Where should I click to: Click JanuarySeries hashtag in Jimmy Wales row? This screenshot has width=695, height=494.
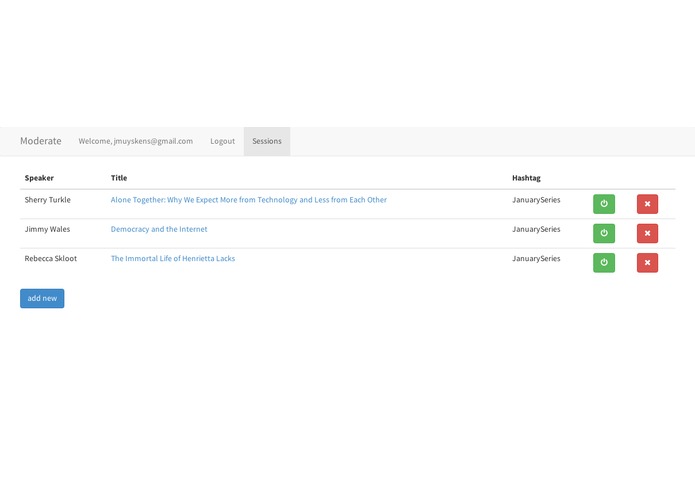[536, 229]
